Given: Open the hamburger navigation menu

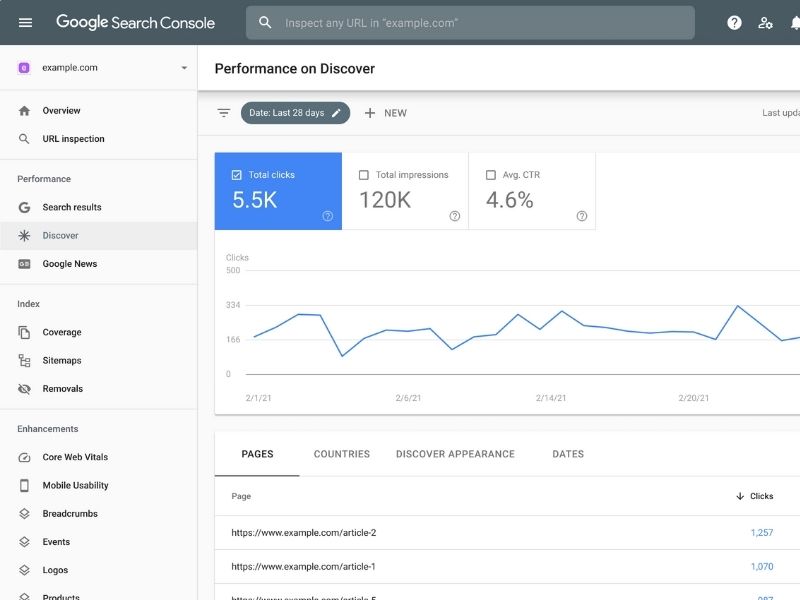Looking at the screenshot, I should 25,22.
